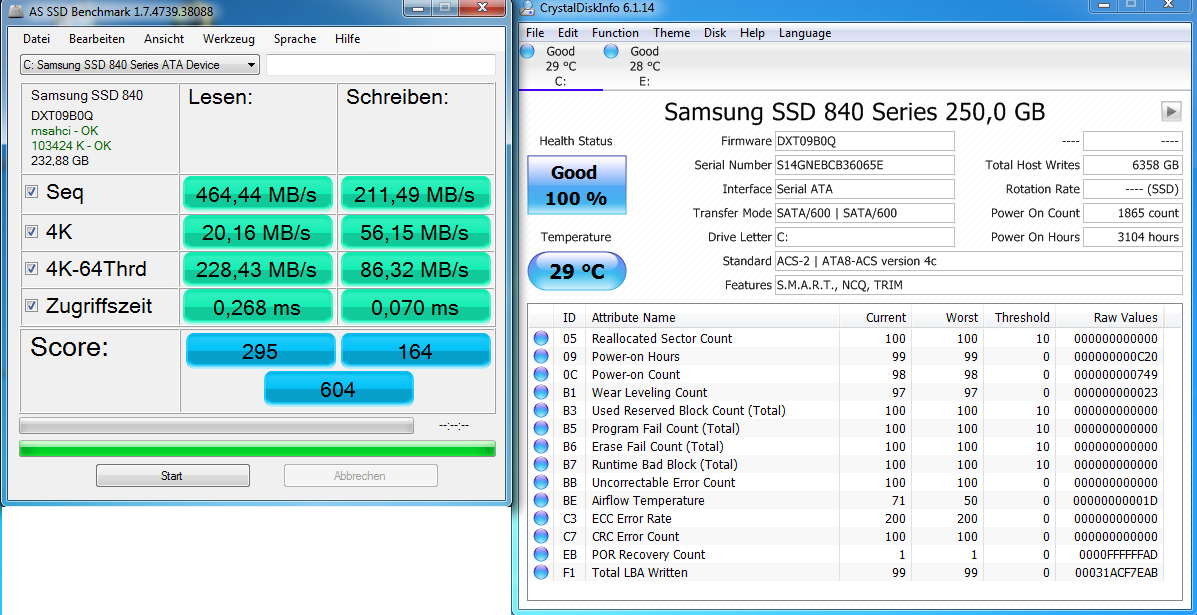Select the E: disk tab
This screenshot has height=615, width=1197.
pos(644,66)
